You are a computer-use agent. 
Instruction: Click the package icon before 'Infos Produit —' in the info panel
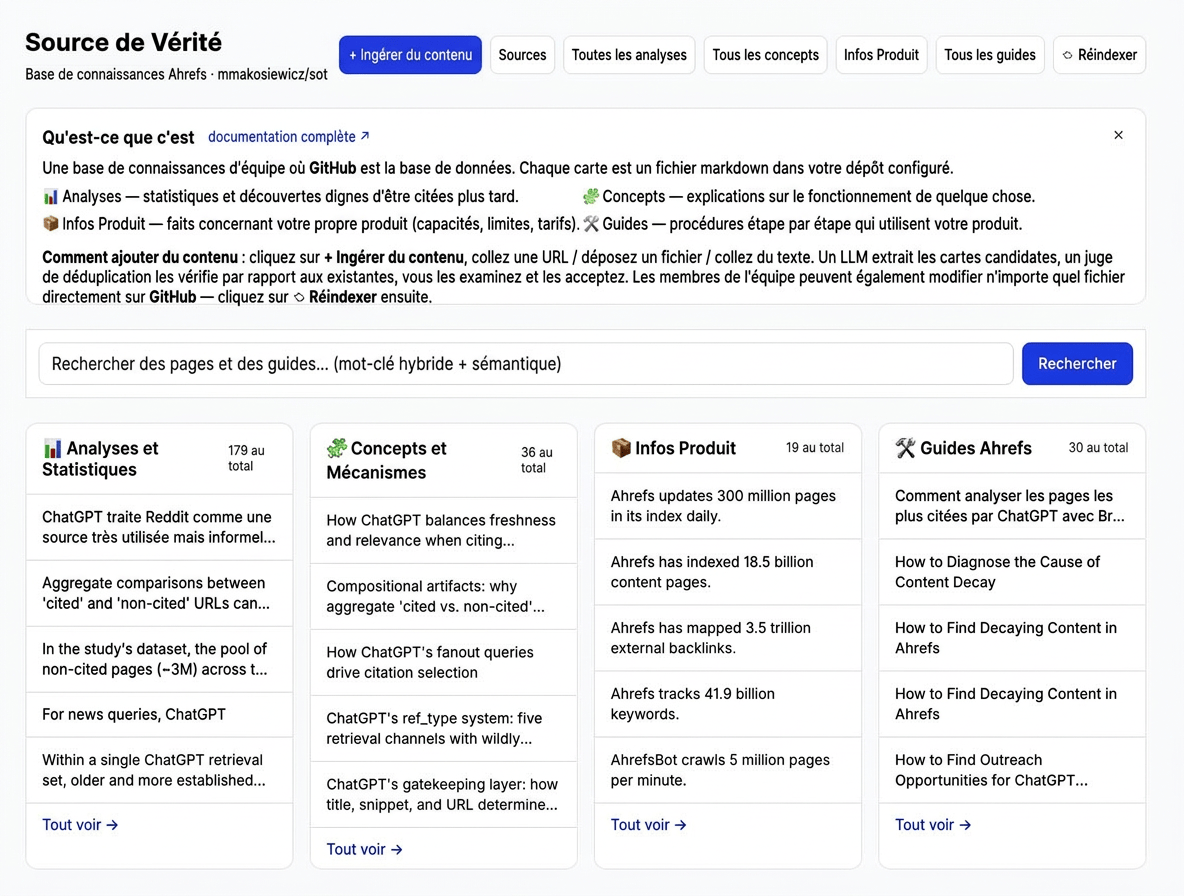51,224
